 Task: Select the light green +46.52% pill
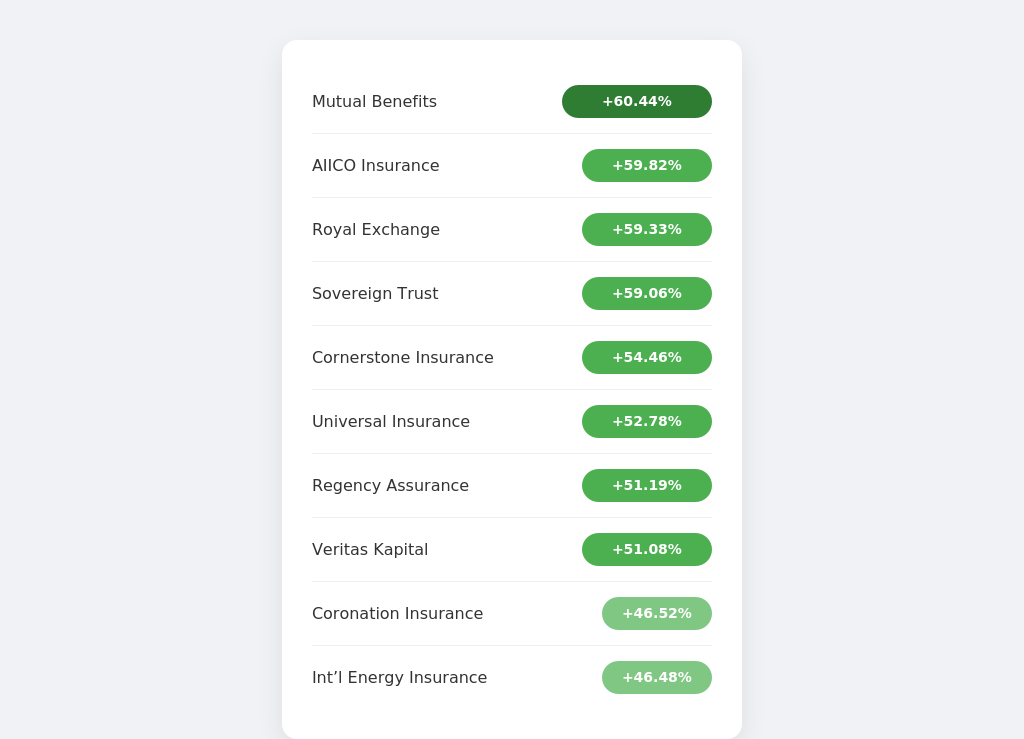coord(657,614)
